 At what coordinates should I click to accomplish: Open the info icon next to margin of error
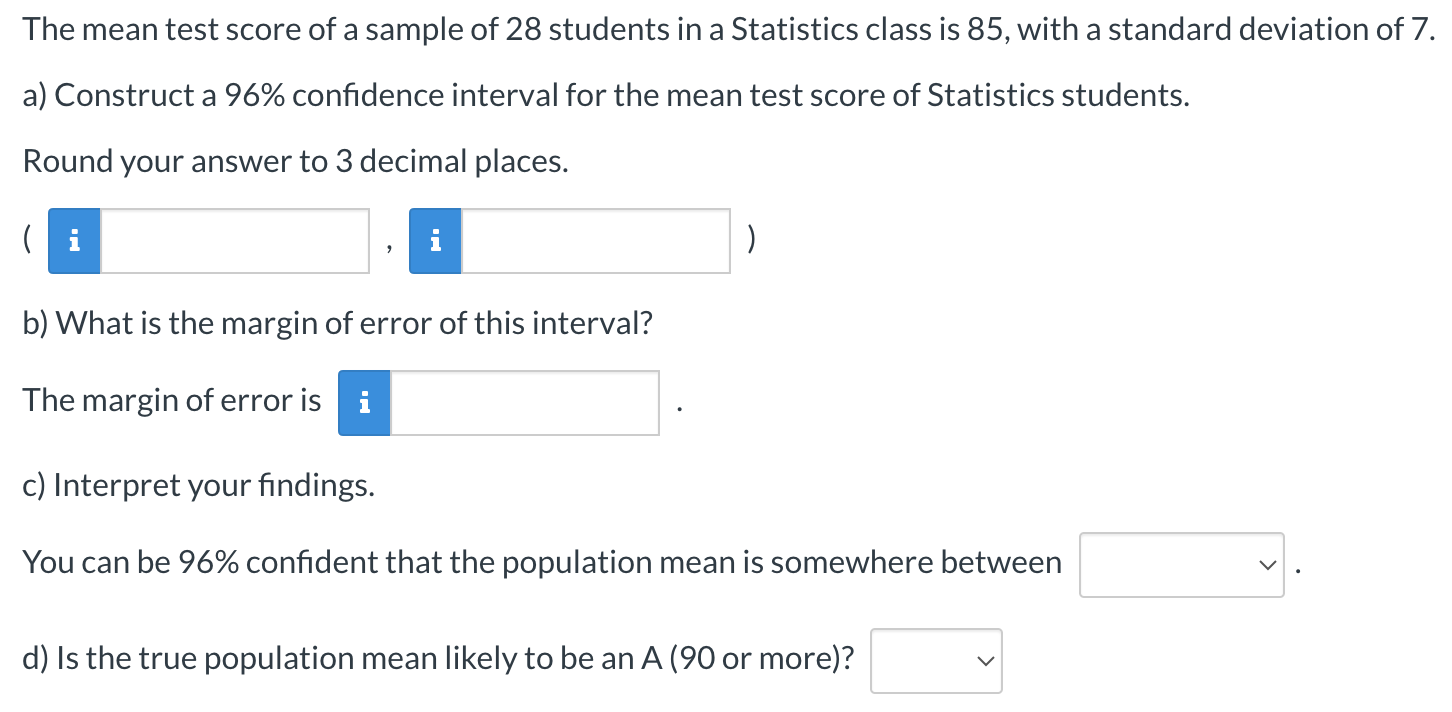click(364, 403)
